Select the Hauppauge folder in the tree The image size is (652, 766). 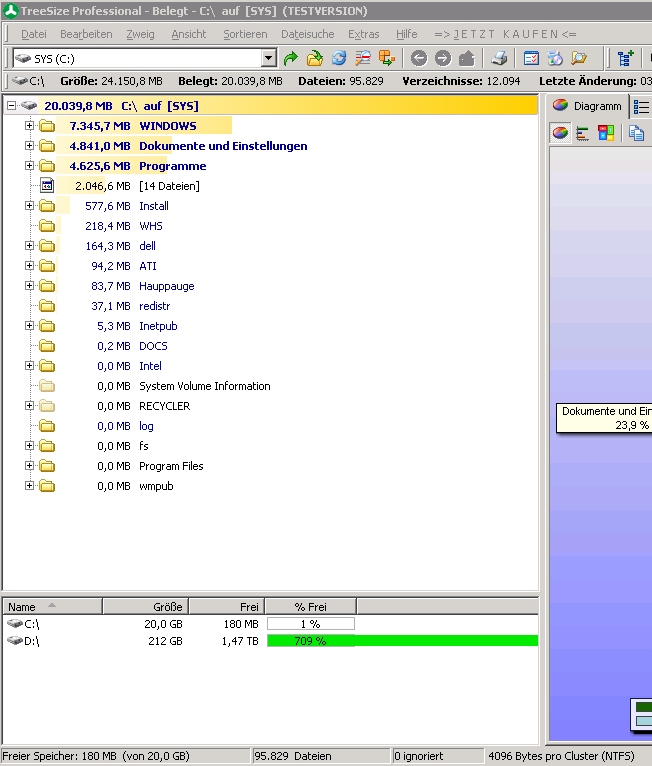pyautogui.click(x=166, y=286)
